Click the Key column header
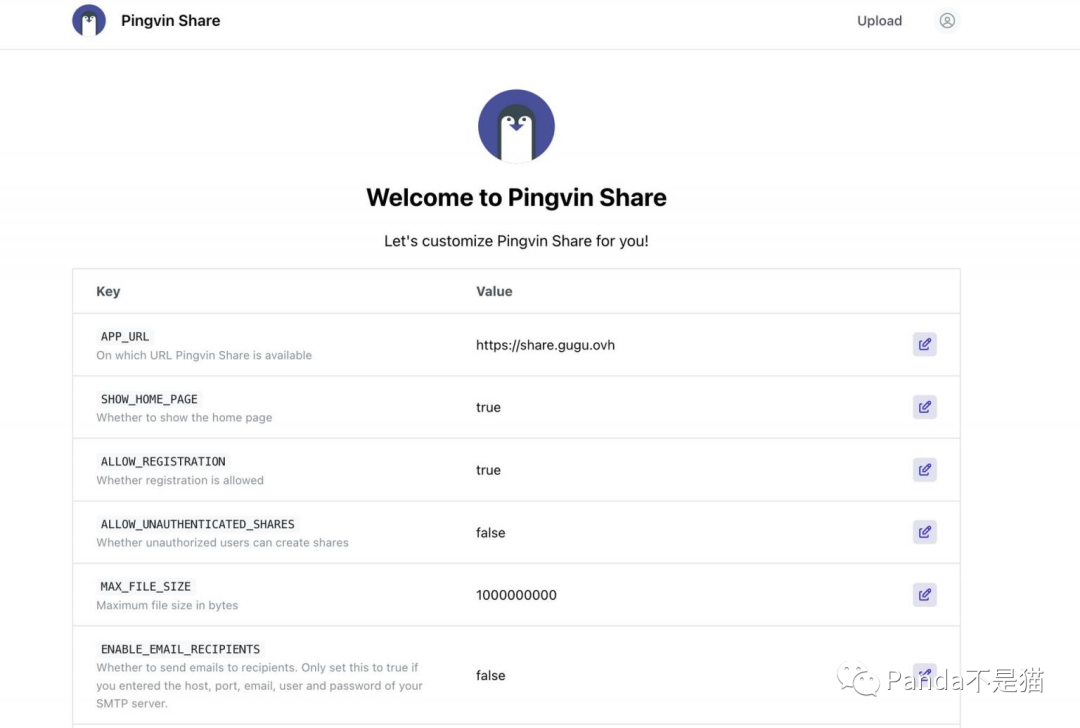 point(108,291)
